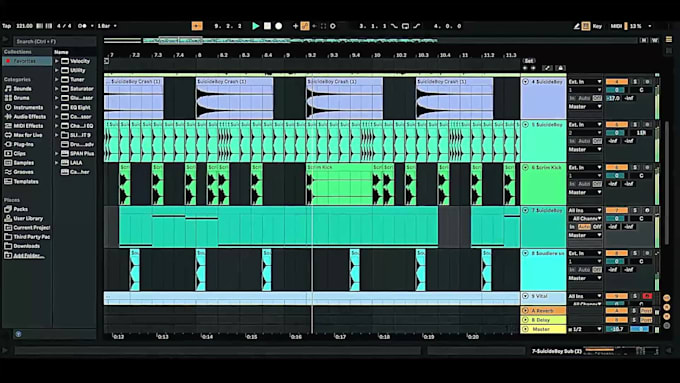Toggle Post on the B Delay return
This screenshot has width=680, height=383.
[x=646, y=320]
